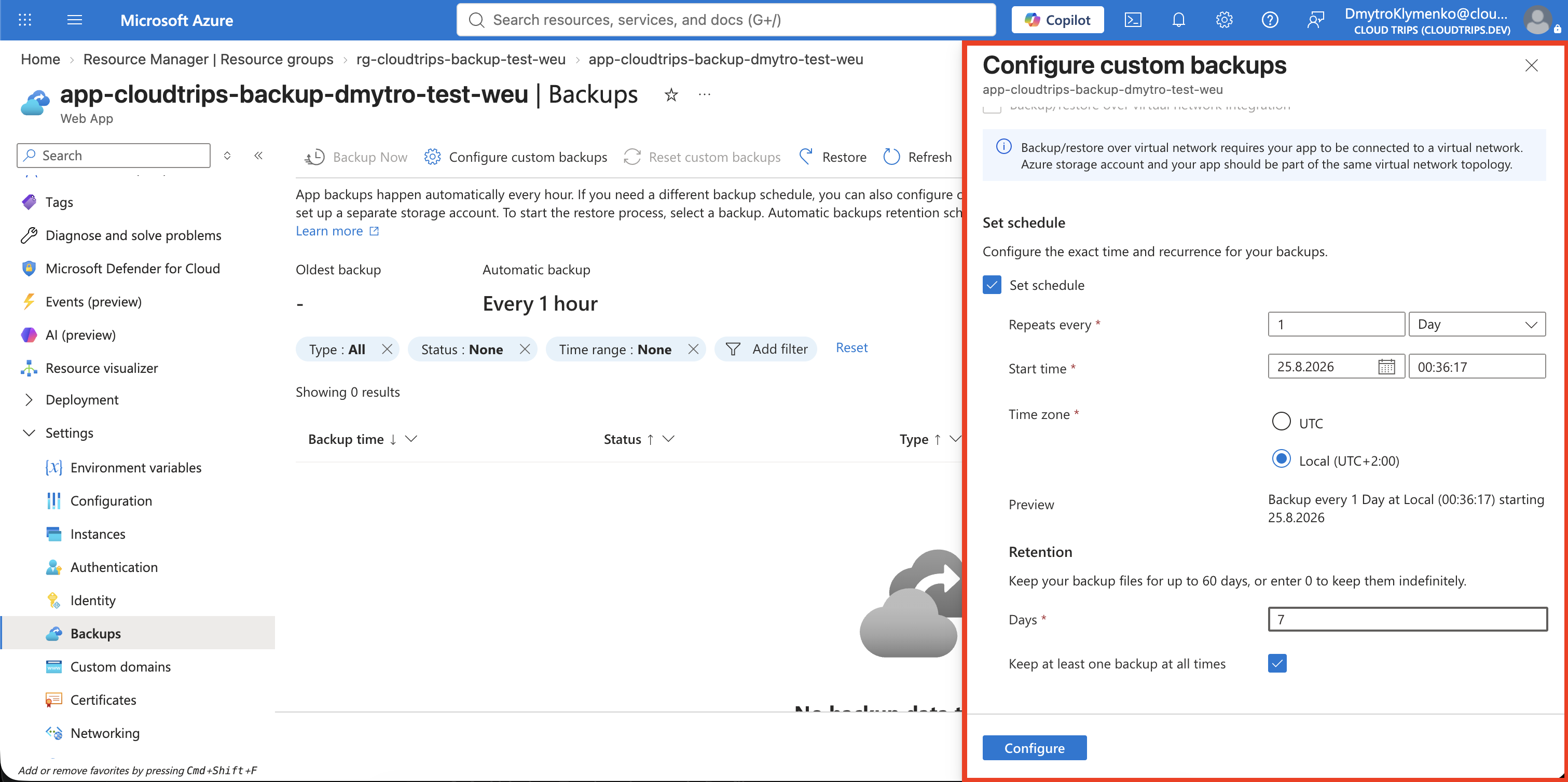Click Backup Now in toolbar

[355, 157]
